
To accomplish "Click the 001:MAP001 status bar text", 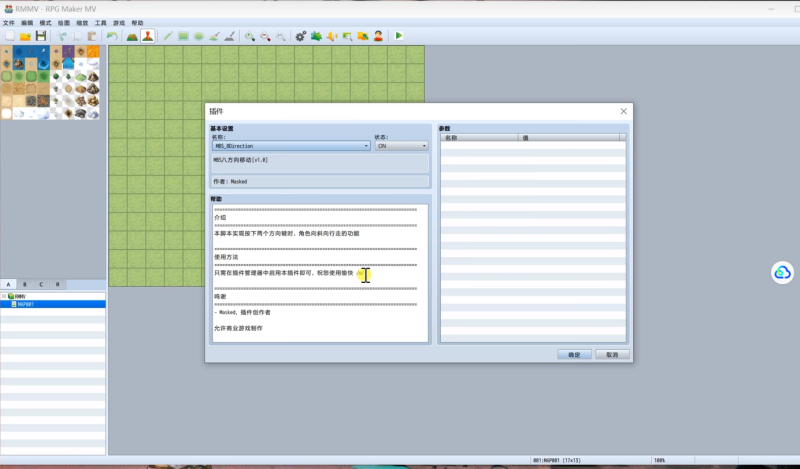I will 557,460.
